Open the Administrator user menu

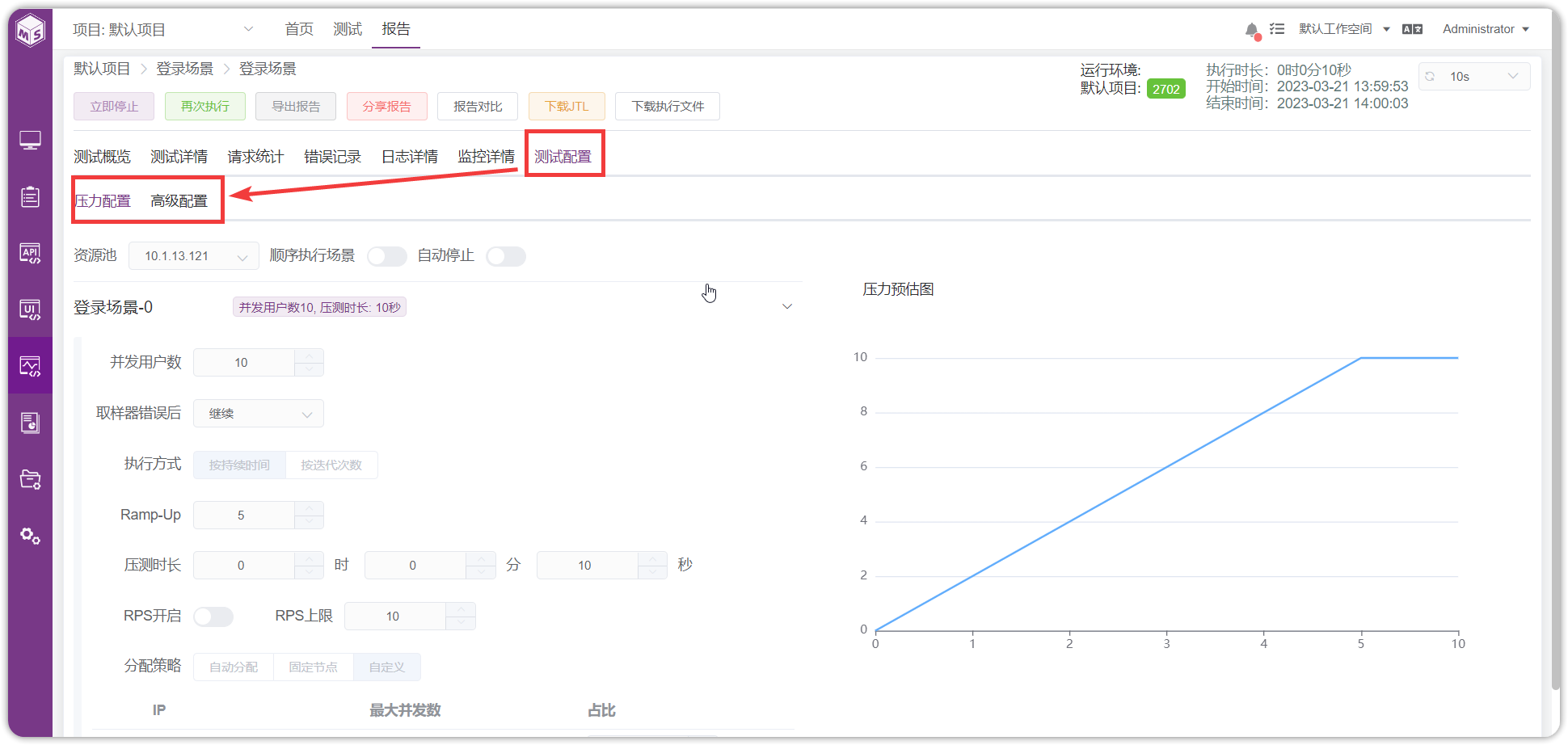tap(1486, 29)
